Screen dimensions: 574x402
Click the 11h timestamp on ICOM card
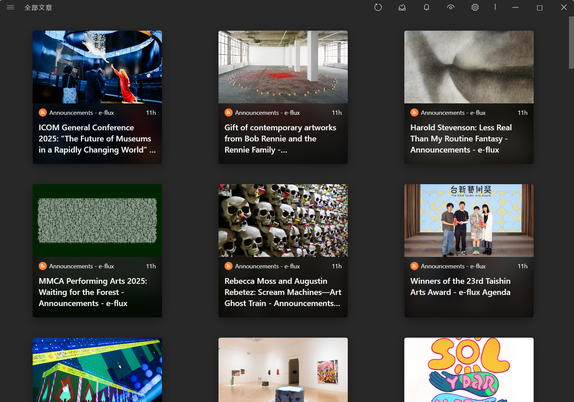tap(151, 113)
